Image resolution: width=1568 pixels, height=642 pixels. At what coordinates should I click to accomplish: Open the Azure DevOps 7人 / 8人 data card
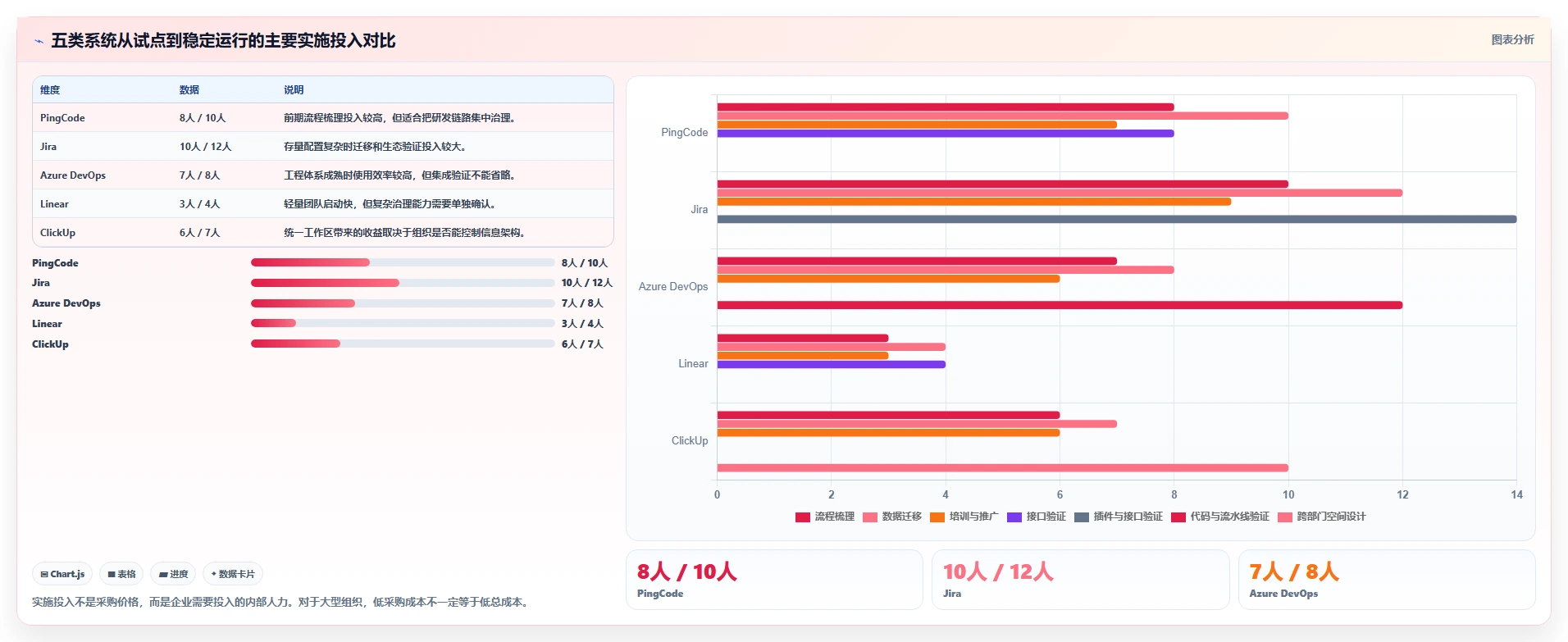[1387, 580]
